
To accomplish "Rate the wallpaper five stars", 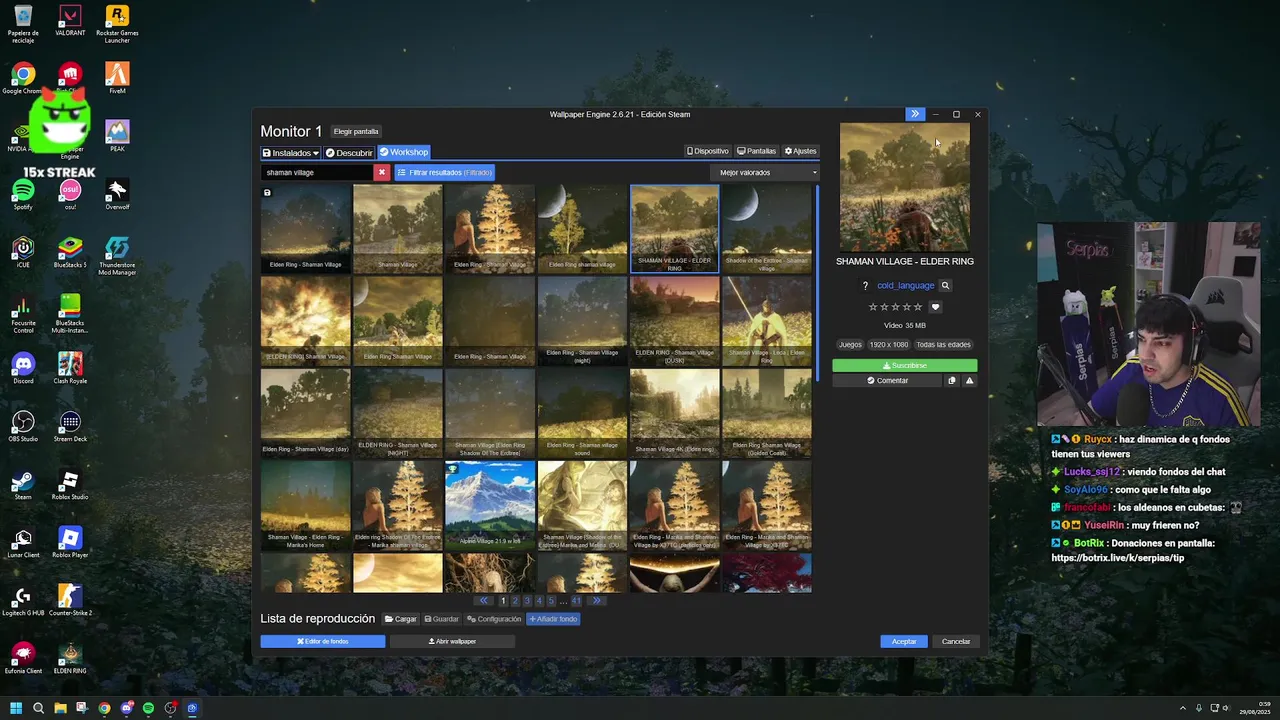I will 919,307.
